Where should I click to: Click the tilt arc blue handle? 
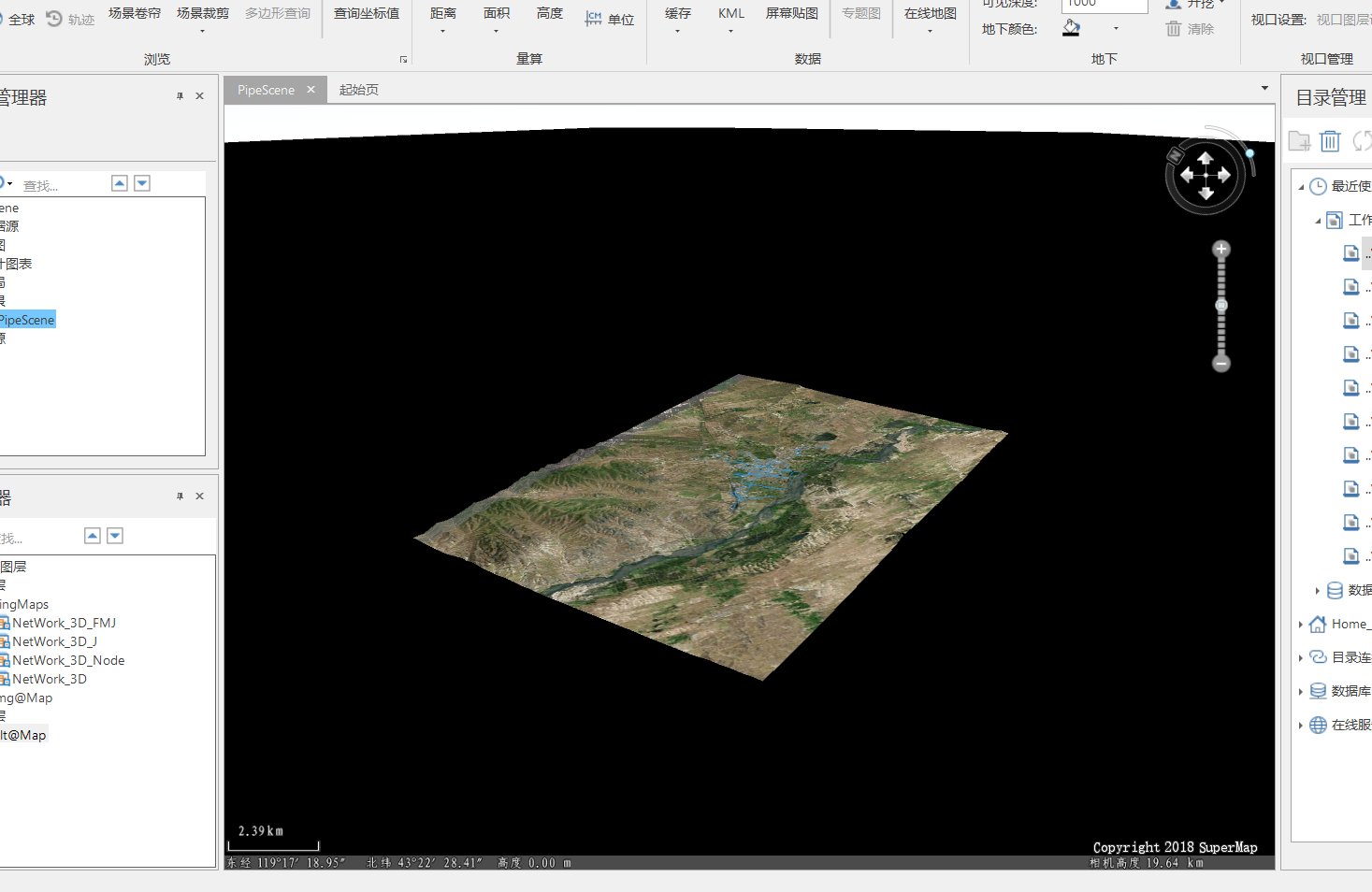1249,153
